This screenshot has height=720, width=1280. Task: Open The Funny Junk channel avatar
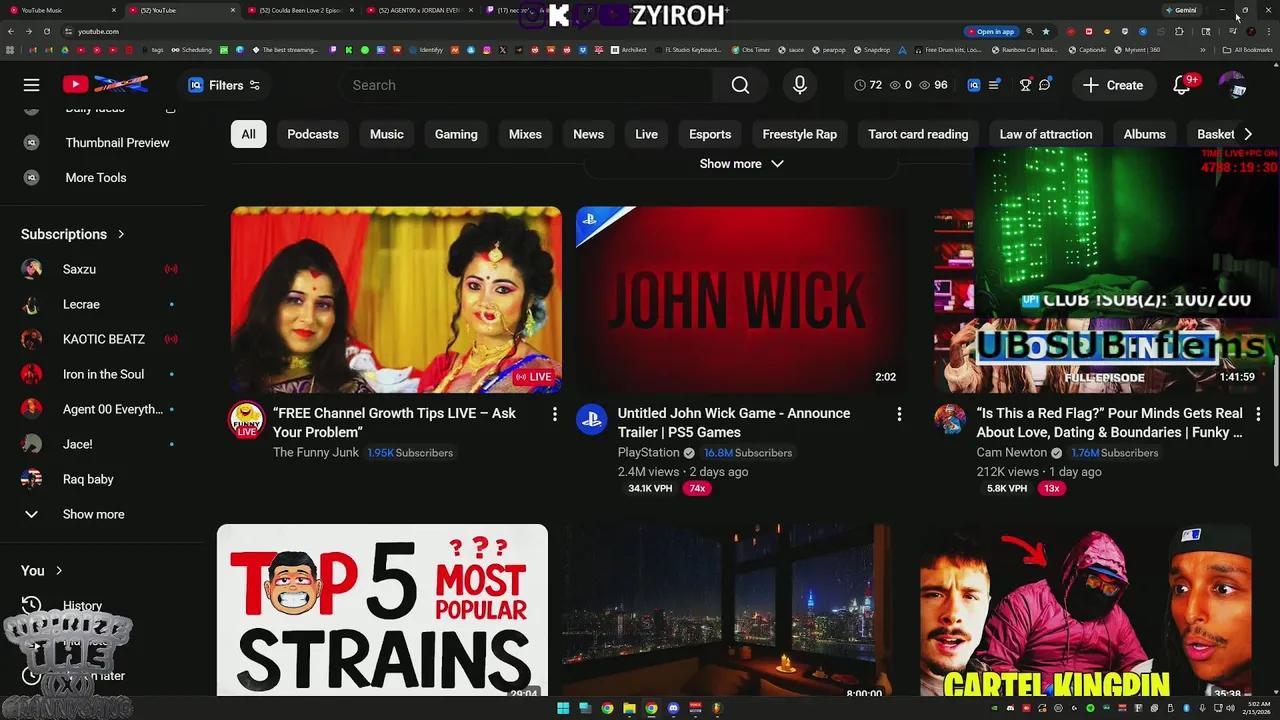point(247,420)
